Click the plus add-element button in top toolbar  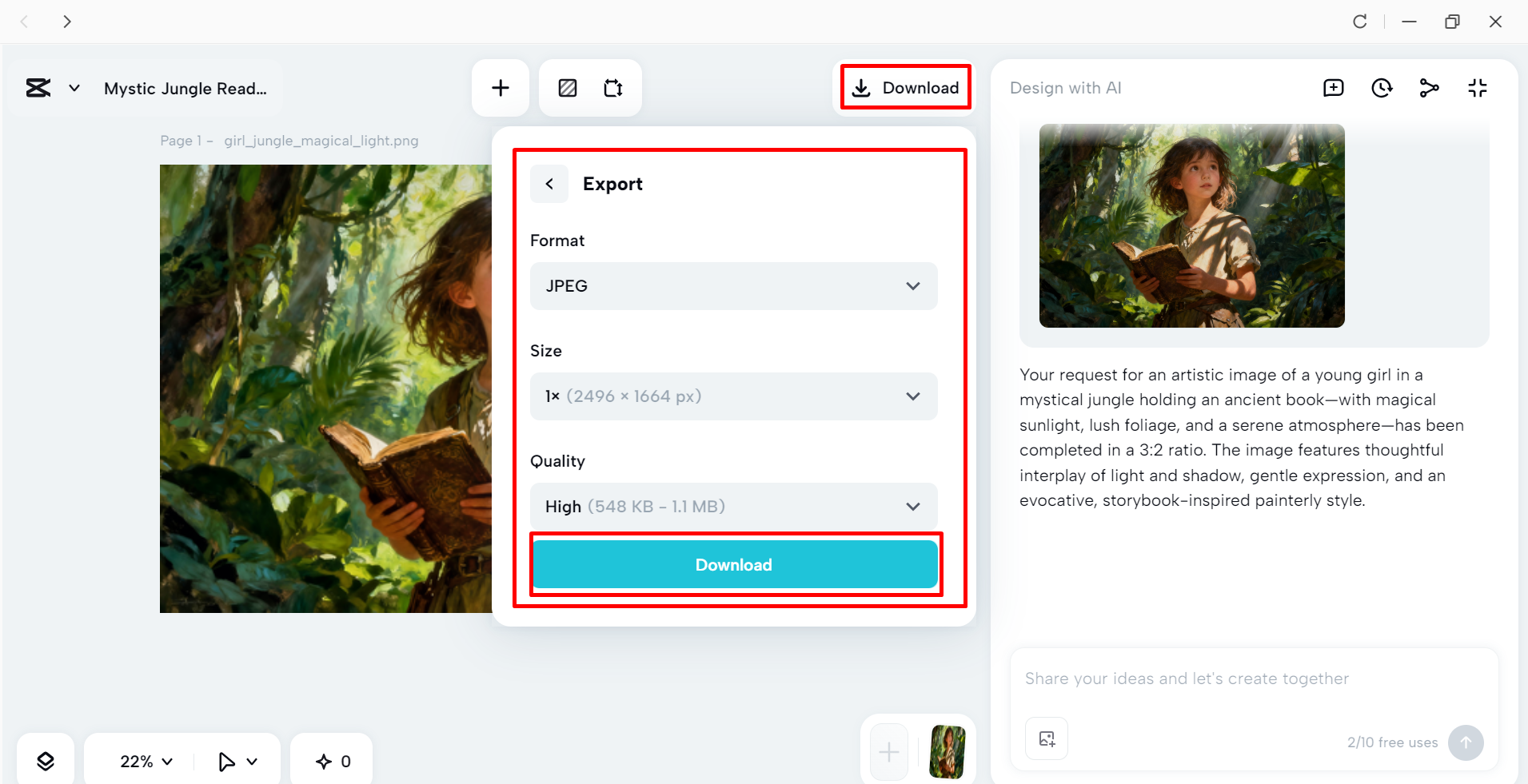(501, 88)
